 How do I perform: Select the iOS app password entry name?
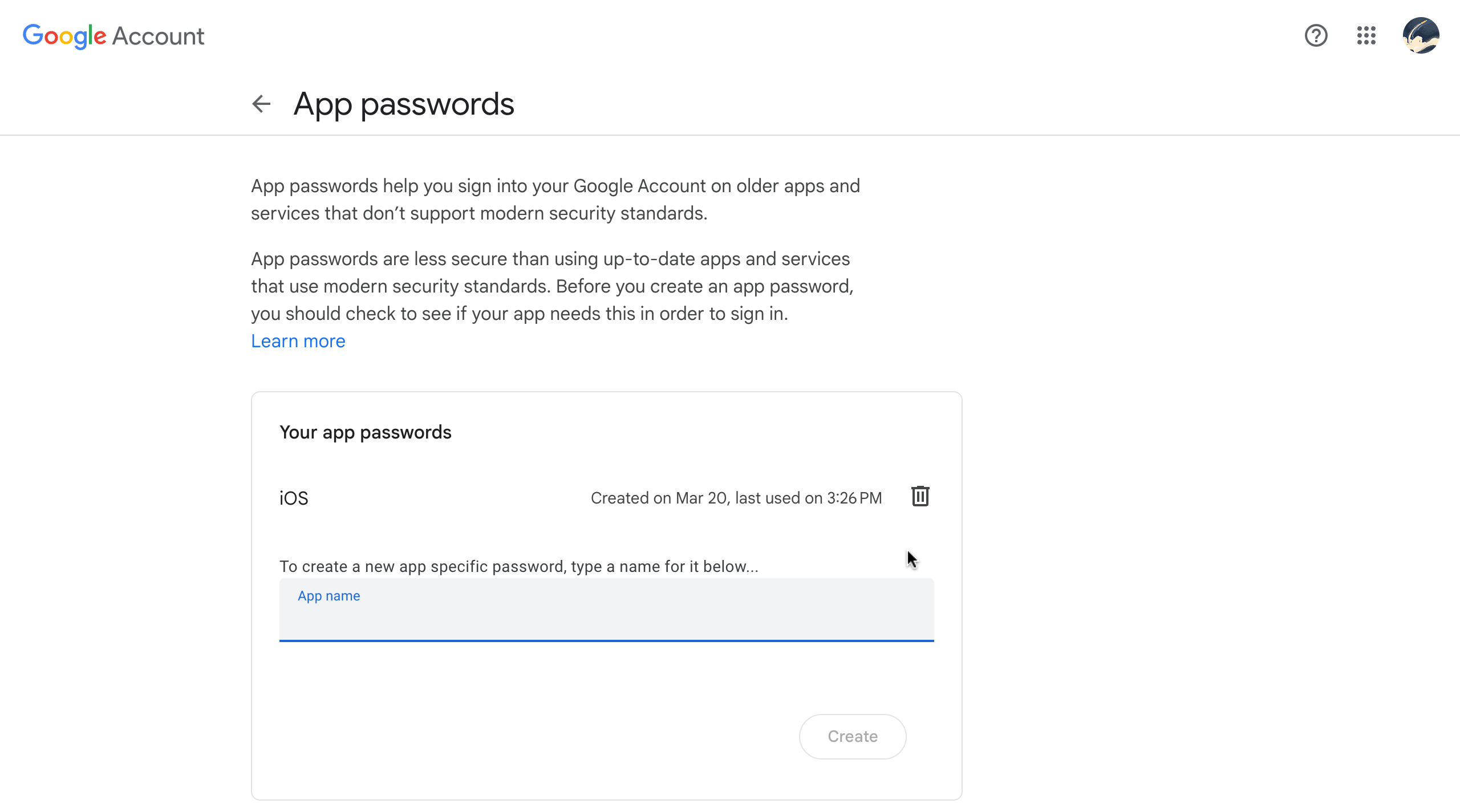(x=294, y=498)
